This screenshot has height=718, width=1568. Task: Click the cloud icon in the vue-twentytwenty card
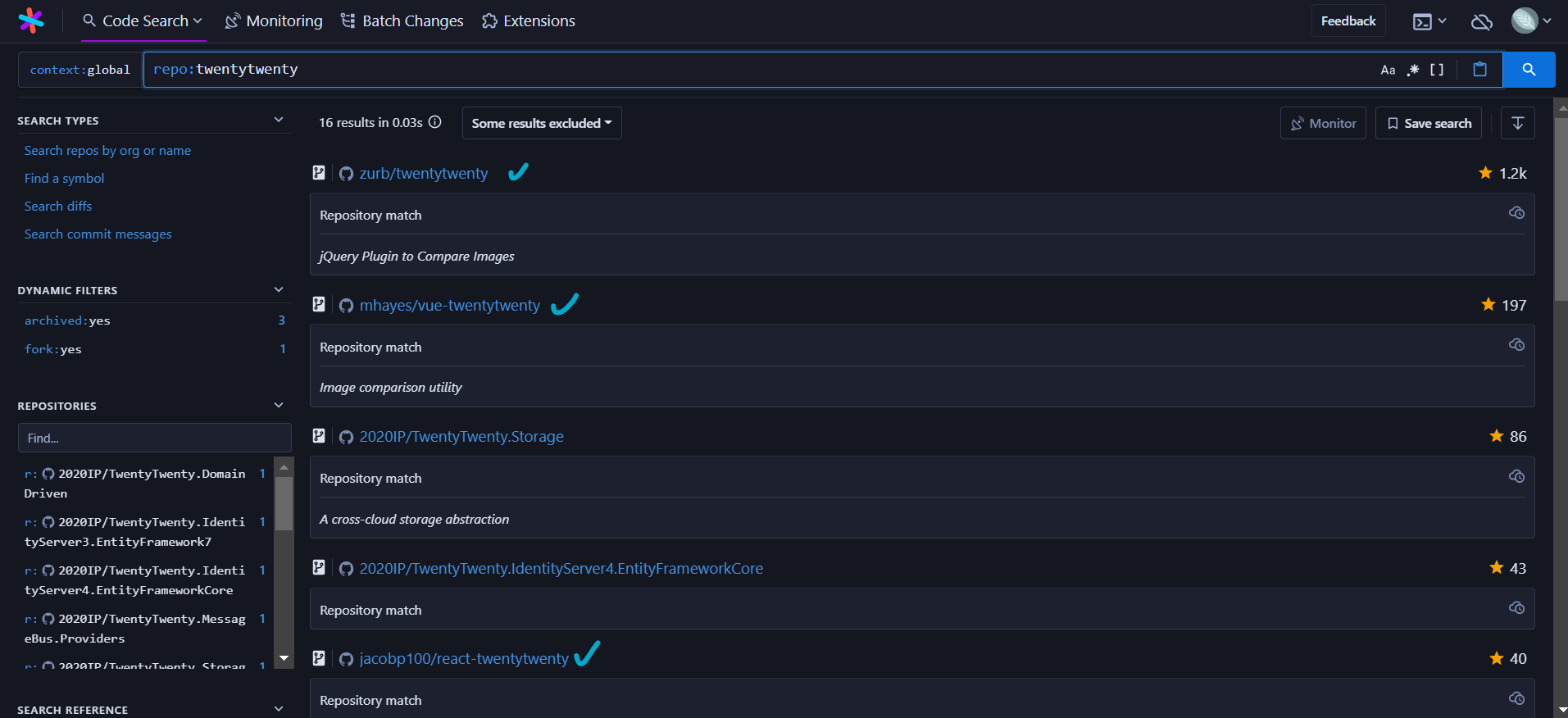1516,345
